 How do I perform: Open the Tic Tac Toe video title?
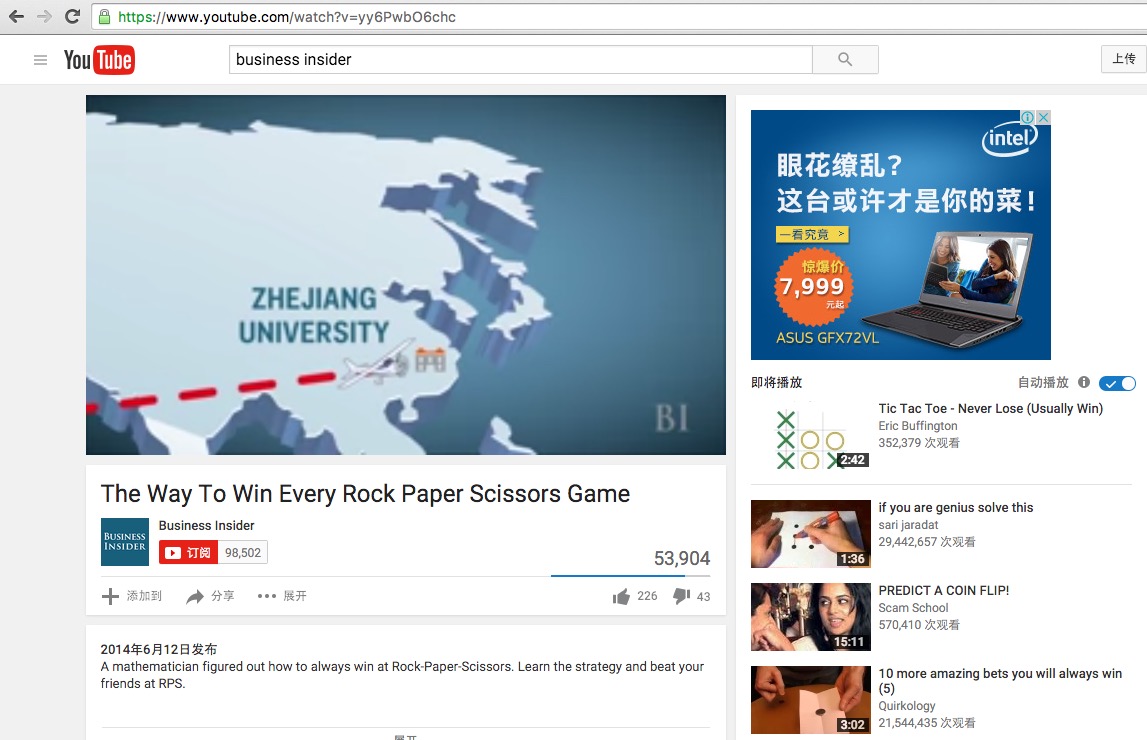point(990,408)
